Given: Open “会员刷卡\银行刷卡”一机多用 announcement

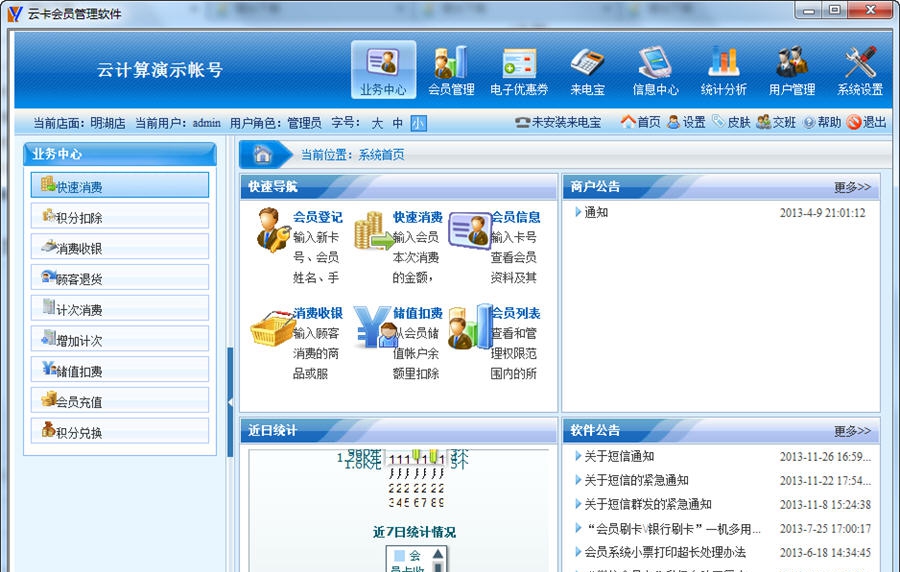Looking at the screenshot, I should click(672, 528).
